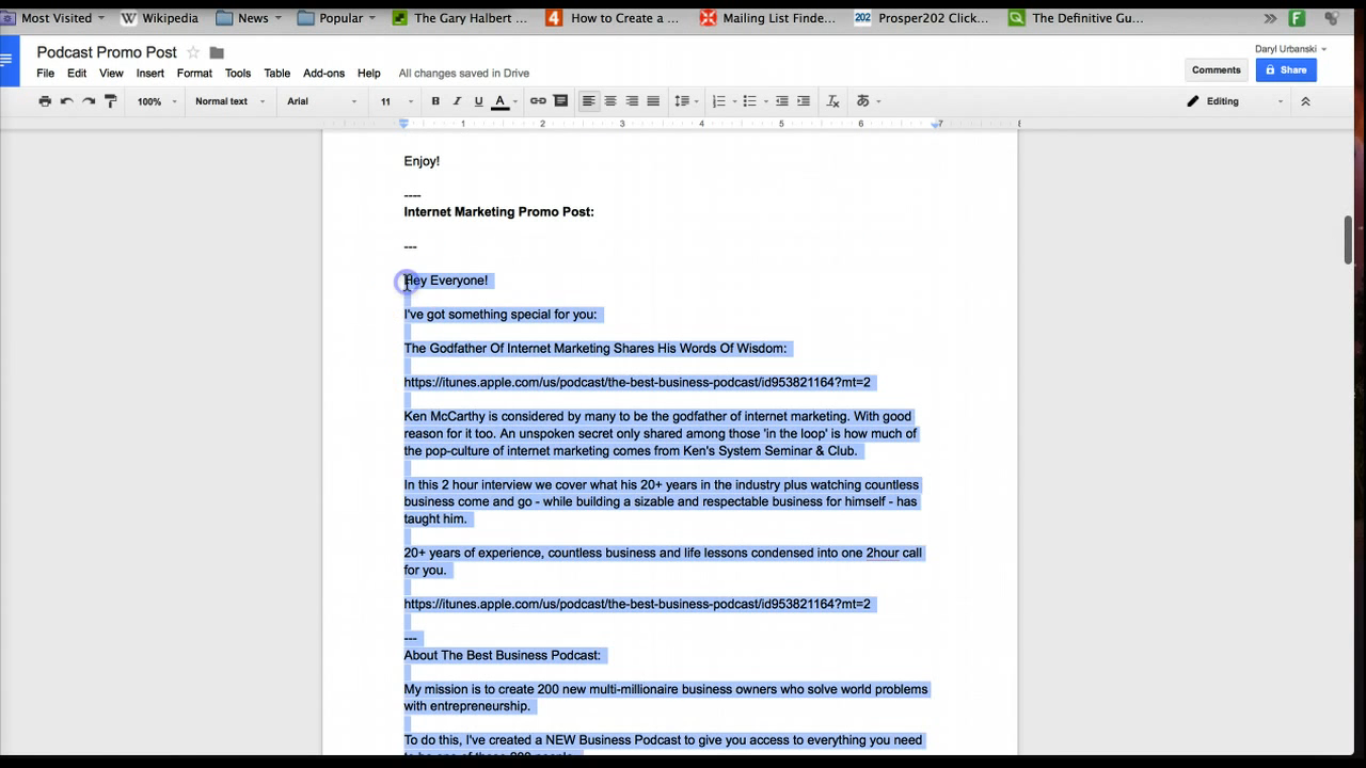This screenshot has height=768, width=1366.
Task: Show more bookmarks with the chevron
Action: point(1269,18)
